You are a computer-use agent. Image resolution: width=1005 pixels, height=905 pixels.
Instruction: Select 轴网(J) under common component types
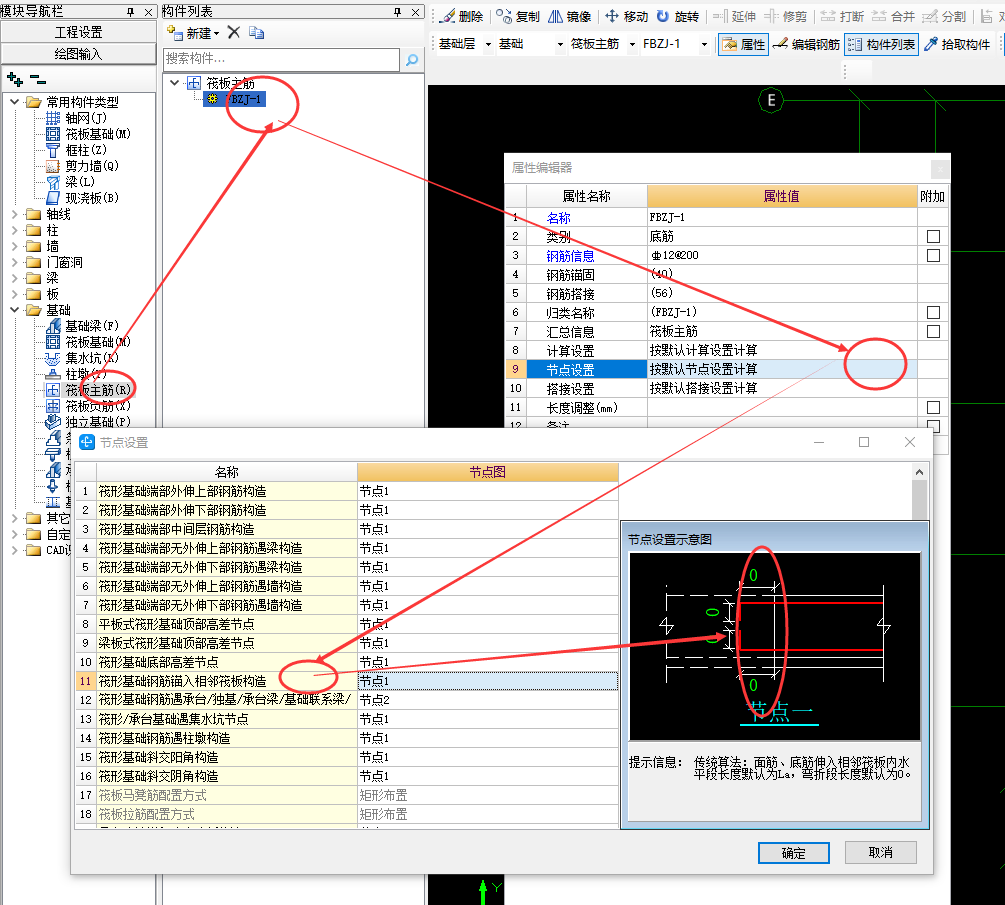[76, 118]
